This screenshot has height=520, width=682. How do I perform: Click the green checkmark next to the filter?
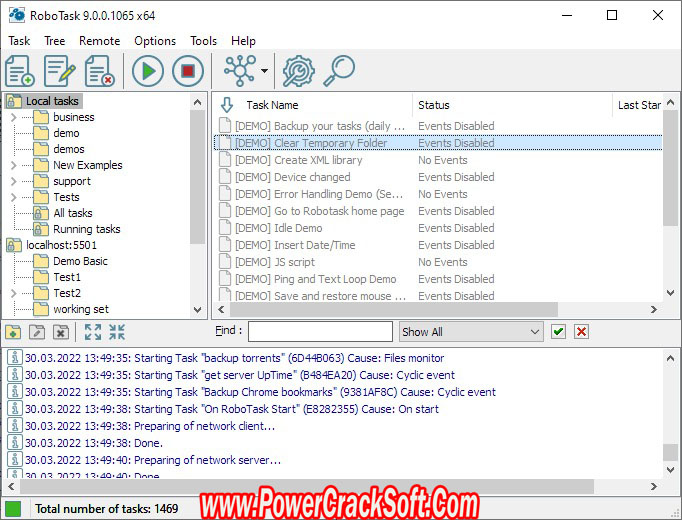click(559, 332)
